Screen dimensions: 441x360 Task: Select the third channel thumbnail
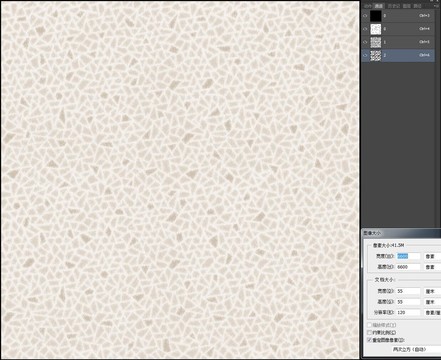coord(376,42)
